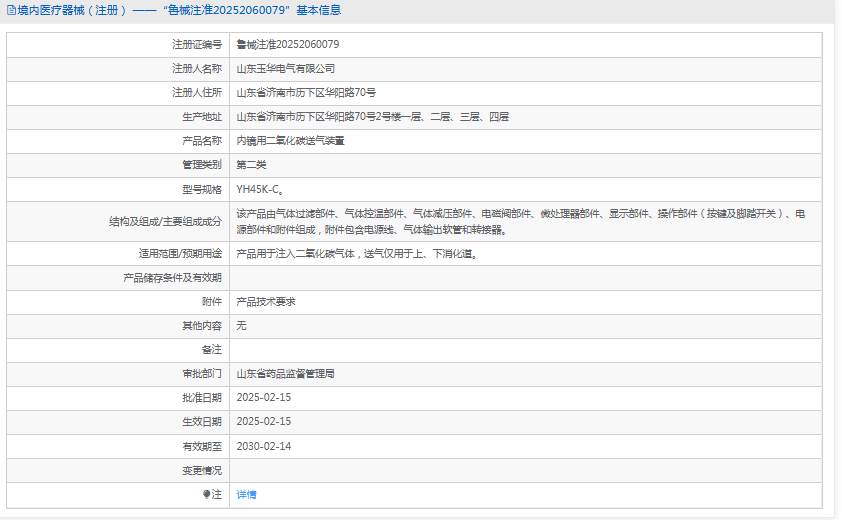Click the 备注 label
The image size is (842, 520).
point(212,350)
